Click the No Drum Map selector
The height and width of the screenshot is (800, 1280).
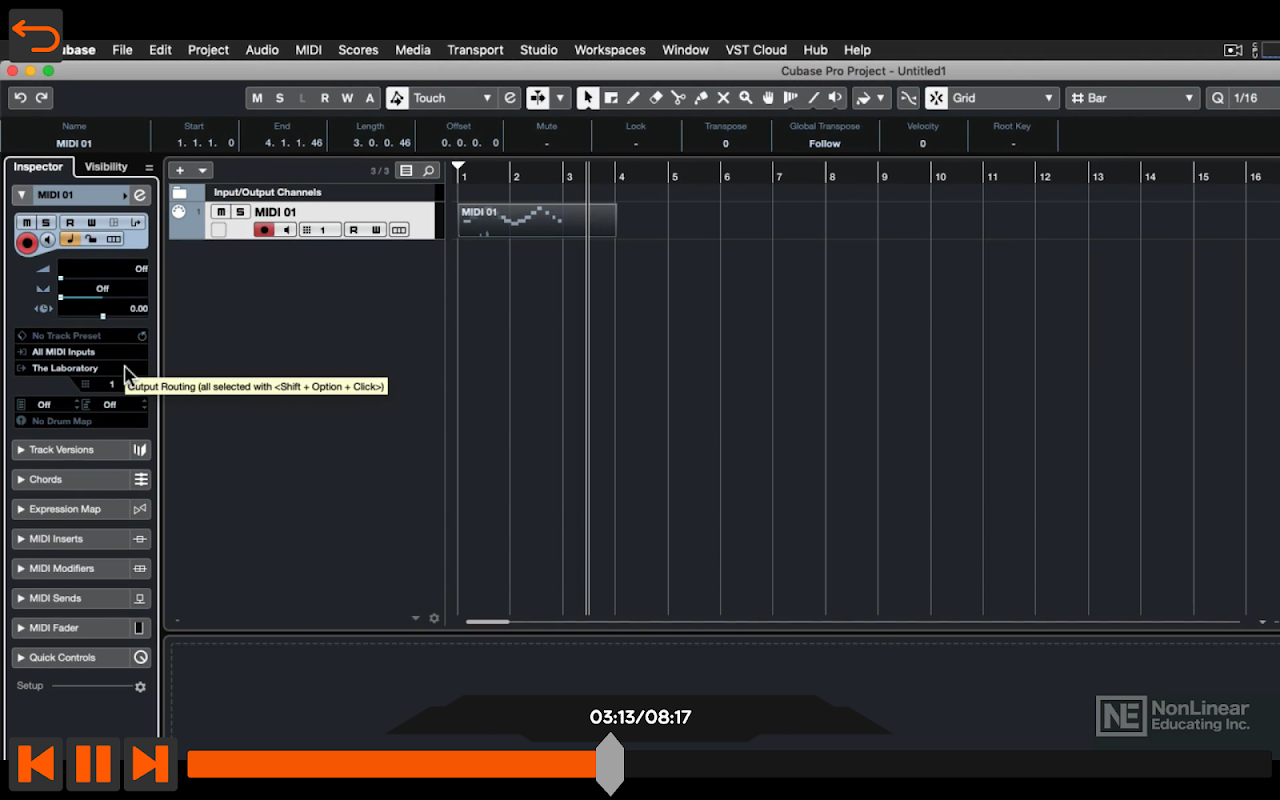[81, 421]
